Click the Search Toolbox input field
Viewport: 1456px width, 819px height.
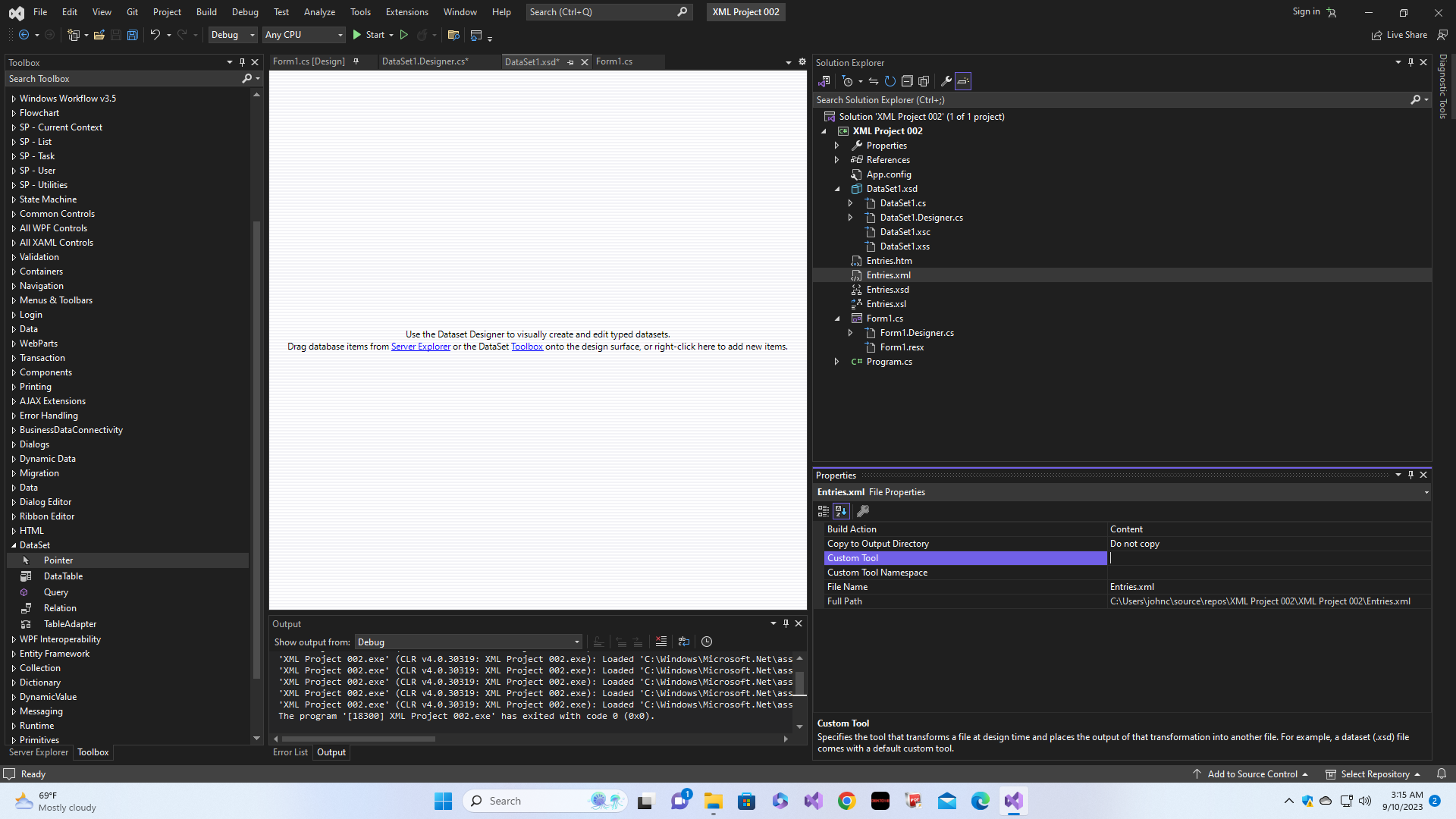pos(124,79)
